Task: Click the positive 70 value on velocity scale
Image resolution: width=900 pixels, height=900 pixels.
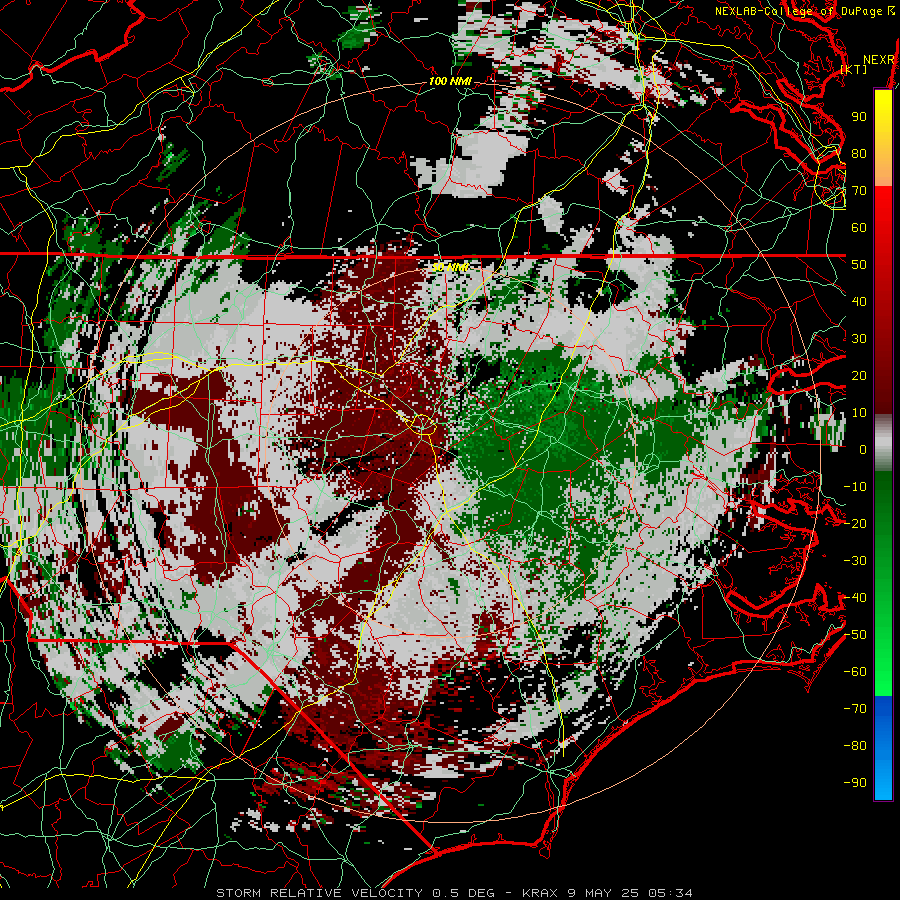Action: tap(859, 191)
